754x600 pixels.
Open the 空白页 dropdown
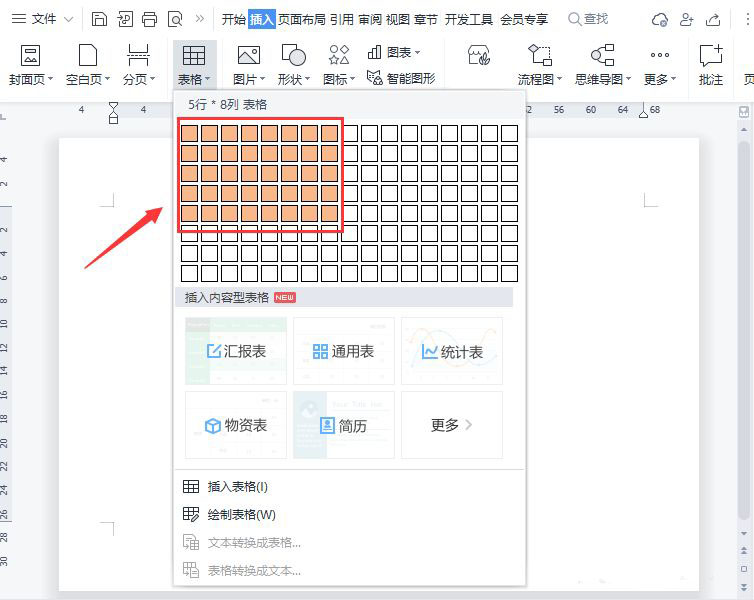(x=88, y=65)
